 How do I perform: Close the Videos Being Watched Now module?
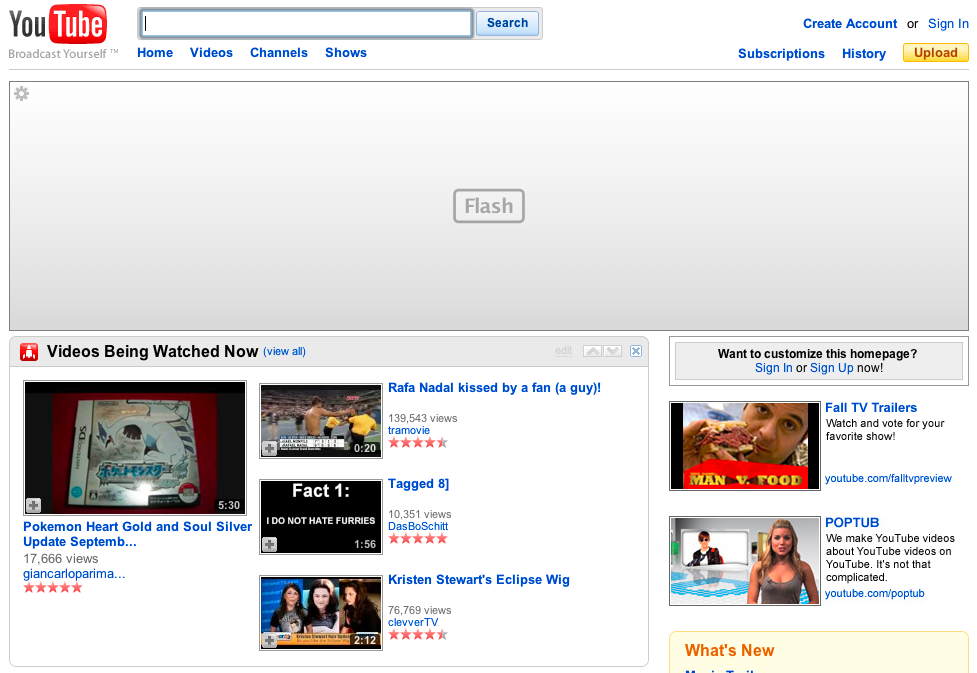coord(636,351)
